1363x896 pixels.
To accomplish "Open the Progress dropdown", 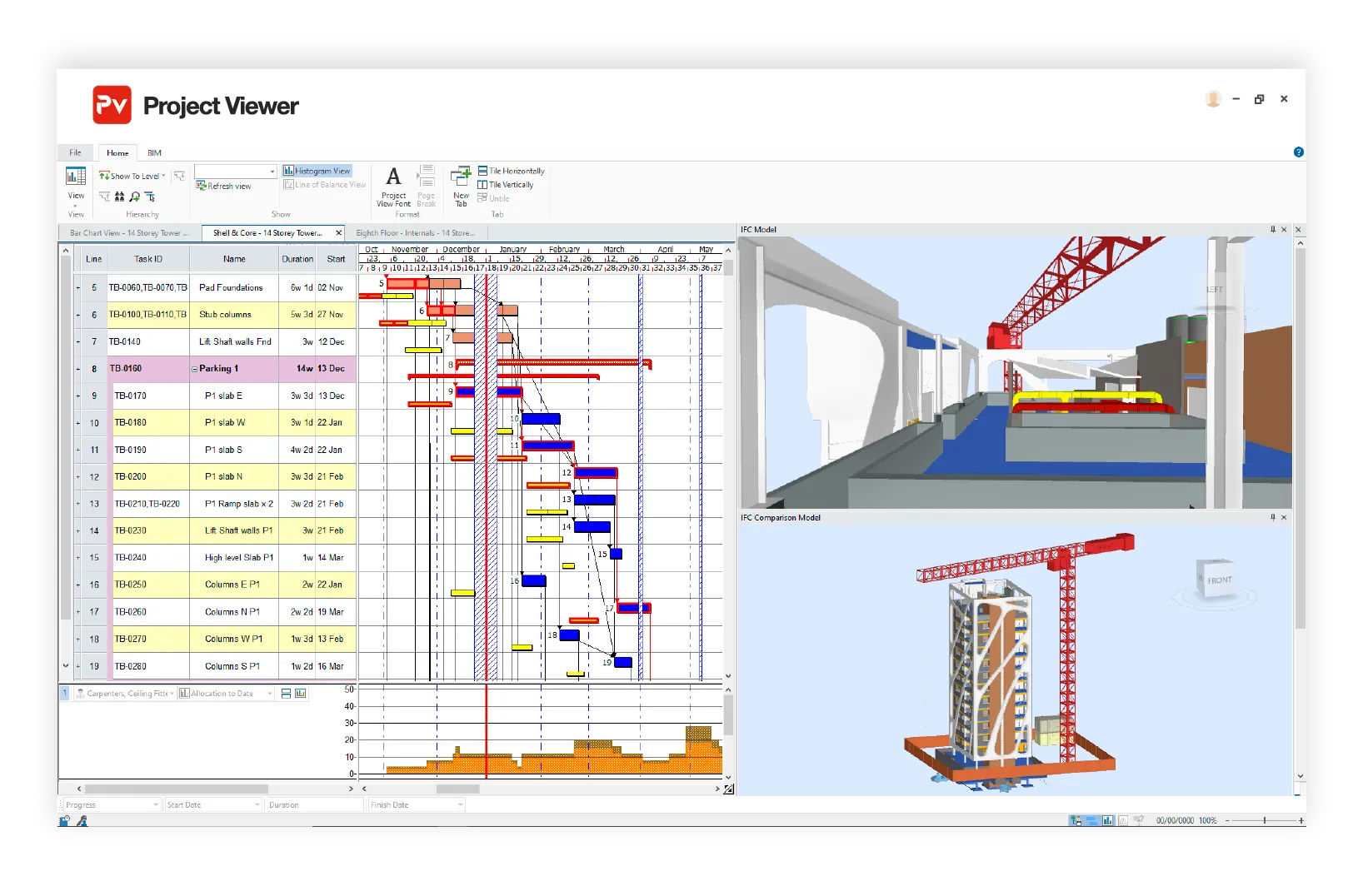I will (112, 804).
